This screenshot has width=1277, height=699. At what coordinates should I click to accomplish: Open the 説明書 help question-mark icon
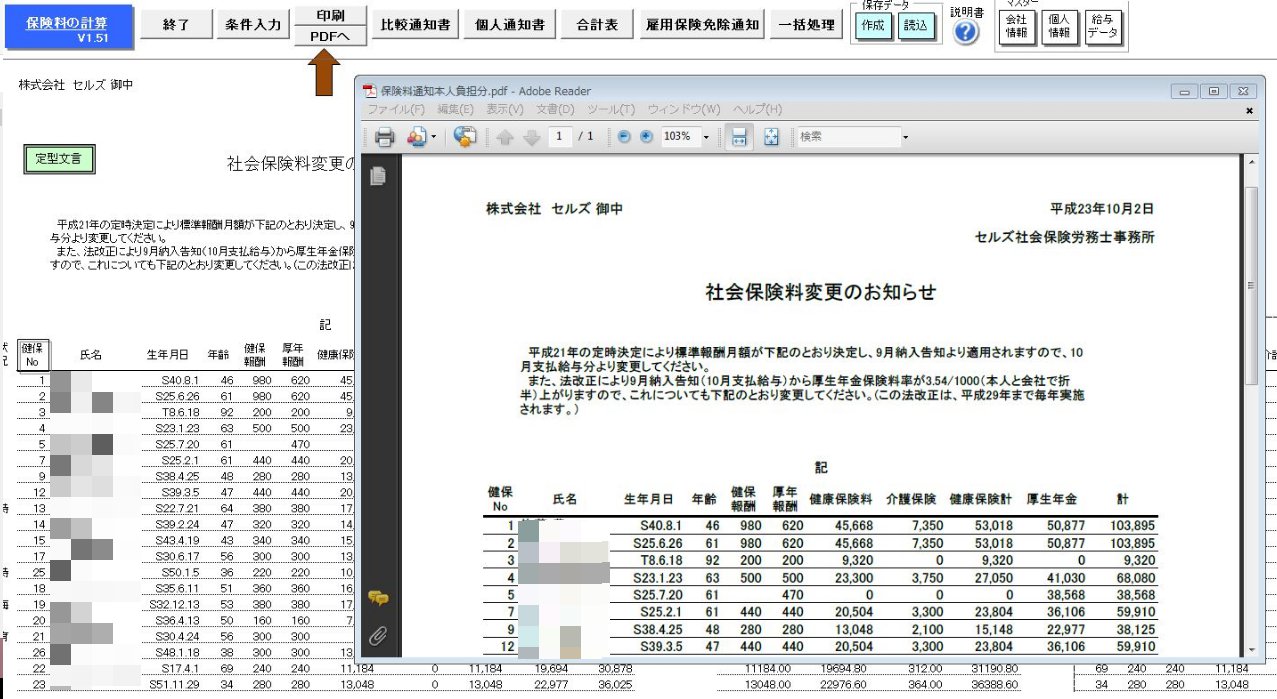click(x=965, y=32)
